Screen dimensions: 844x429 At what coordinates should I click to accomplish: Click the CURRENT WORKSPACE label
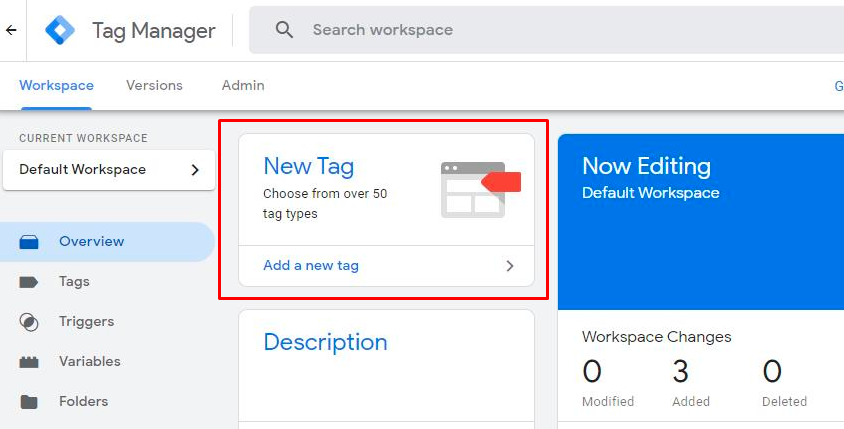click(x=83, y=138)
